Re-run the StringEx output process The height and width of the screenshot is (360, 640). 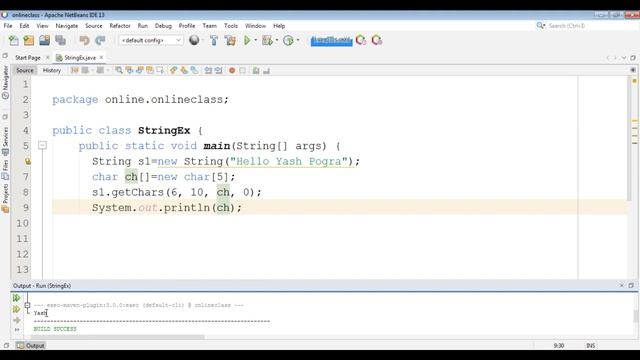click(x=16, y=298)
